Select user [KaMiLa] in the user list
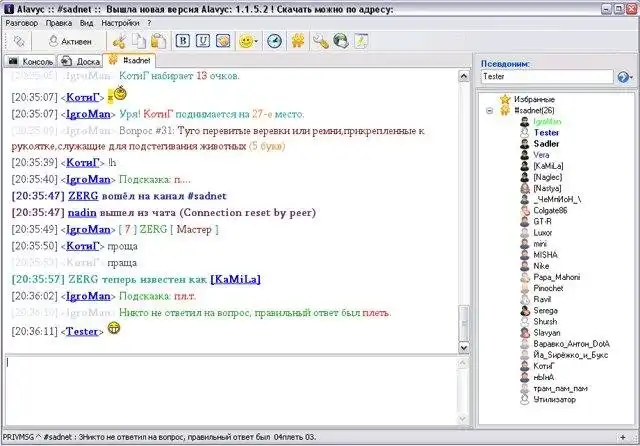Screen dimensions: 640x446 [x=548, y=166]
